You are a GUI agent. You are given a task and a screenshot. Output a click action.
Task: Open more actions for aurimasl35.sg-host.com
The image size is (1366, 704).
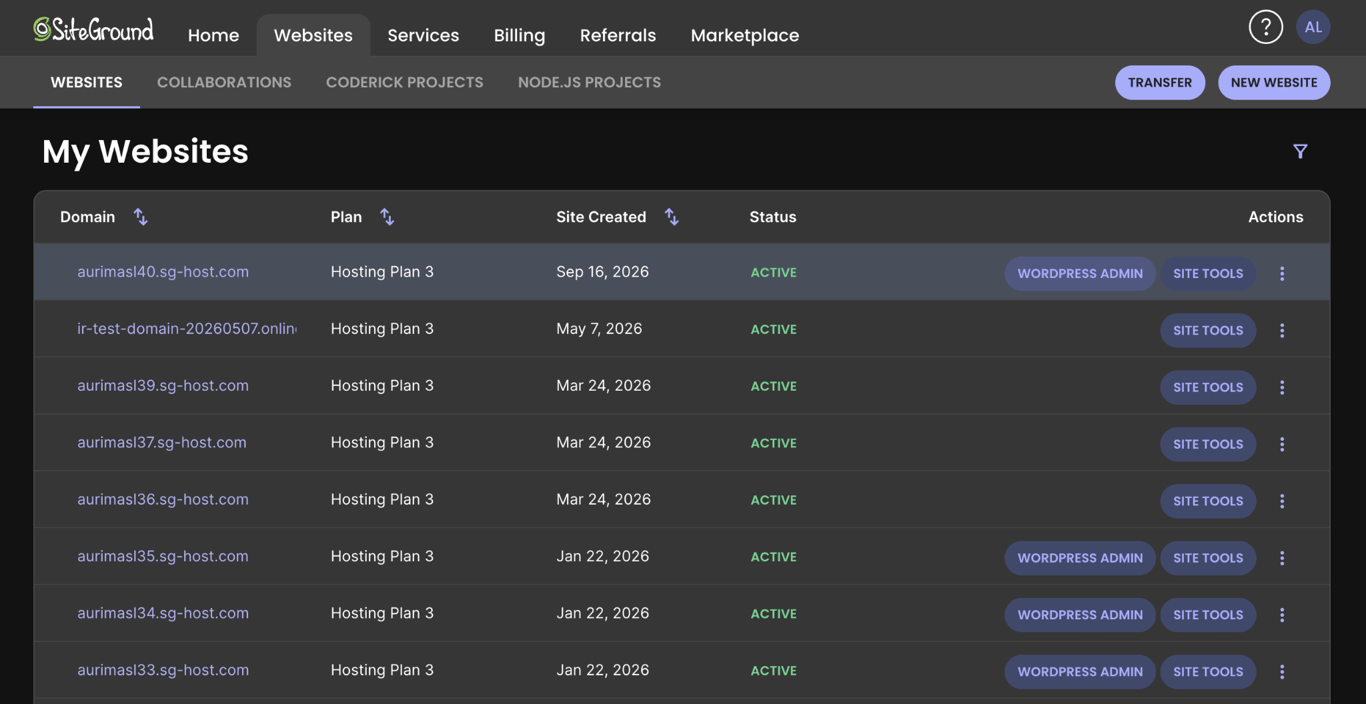coord(1282,558)
